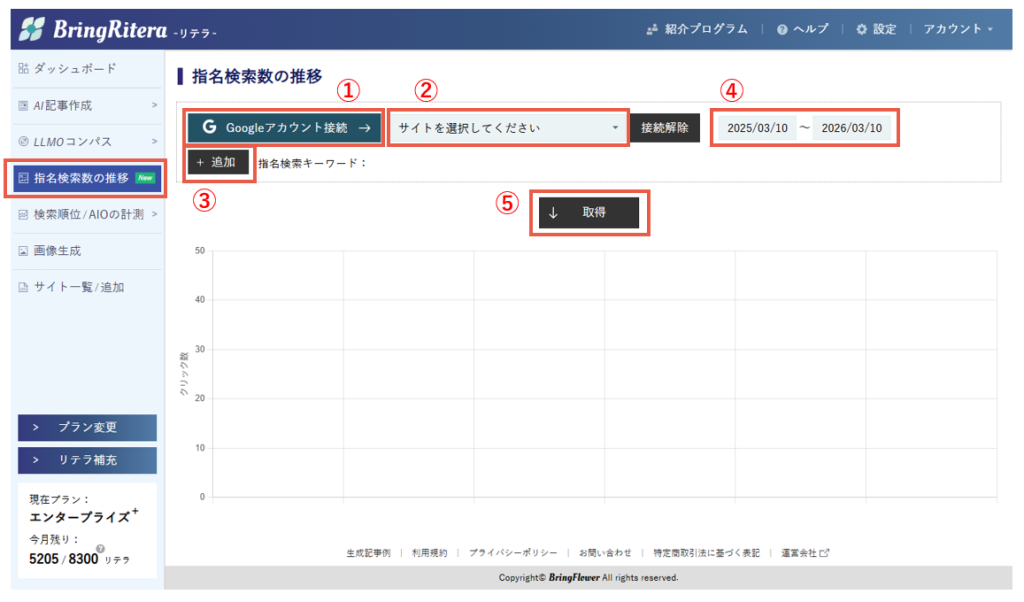Click the 画像生成 sidebar icon

pos(23,251)
